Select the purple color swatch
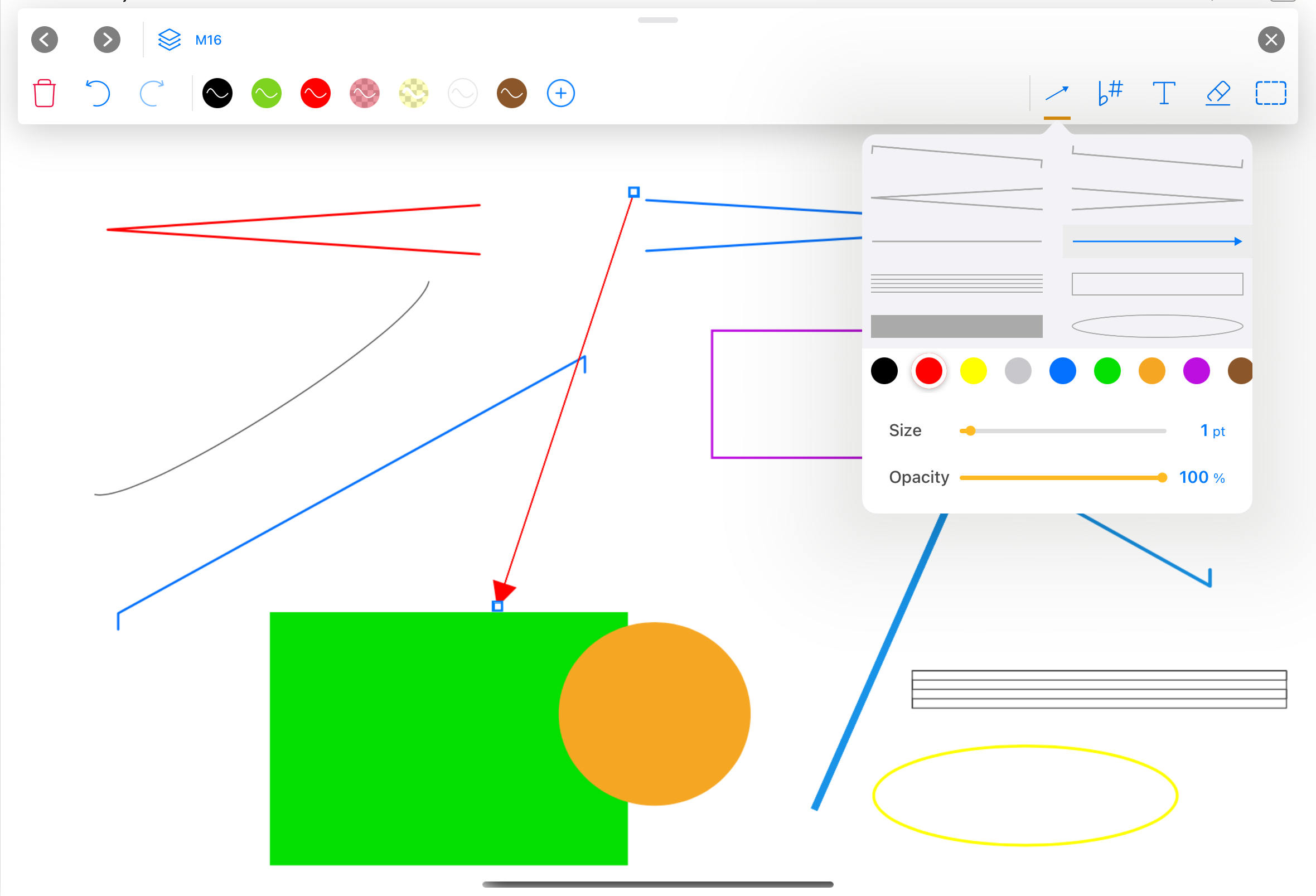The image size is (1316, 896). pos(1196,371)
